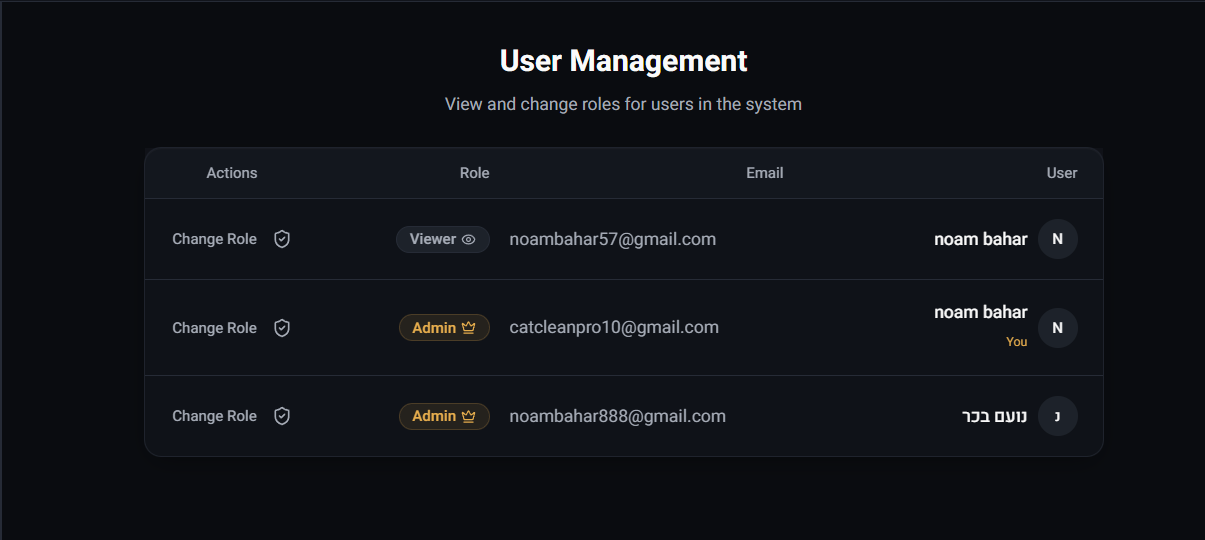Click Admin badge for noambahar888@gmail.com
The image size is (1205, 540).
[x=444, y=416]
